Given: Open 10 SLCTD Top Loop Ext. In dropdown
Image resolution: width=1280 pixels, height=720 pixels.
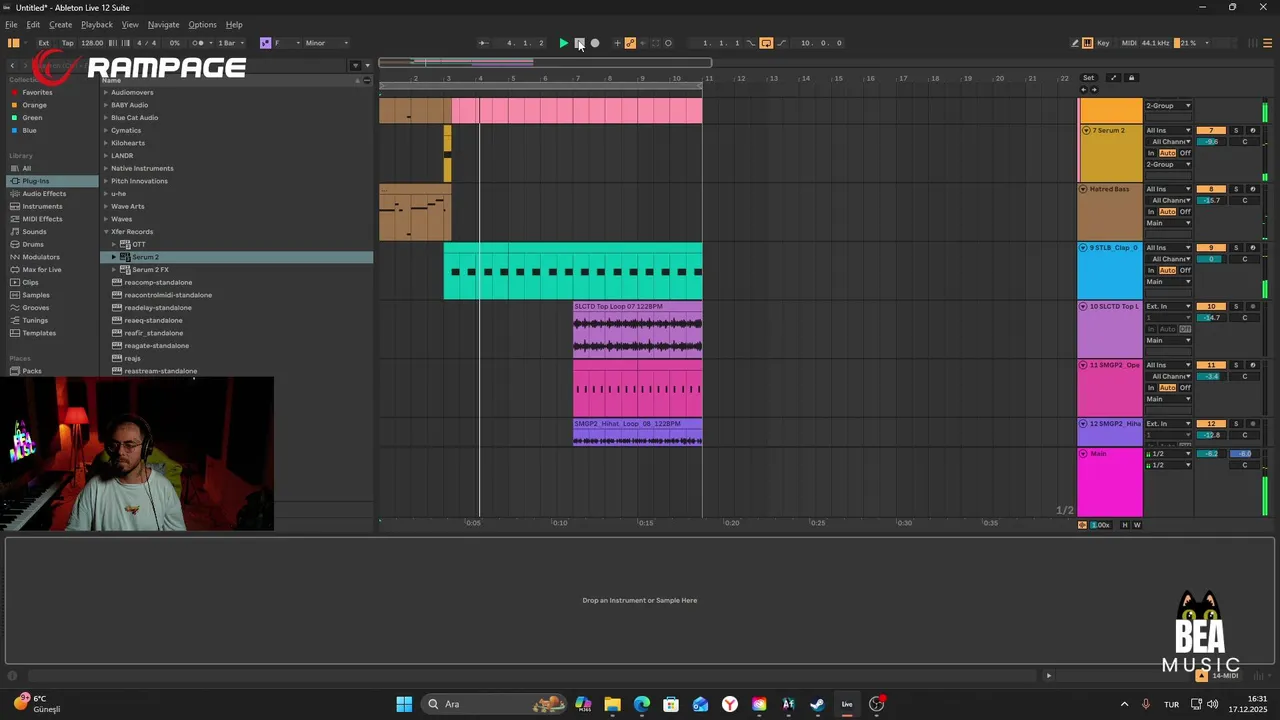Looking at the screenshot, I should (1168, 306).
